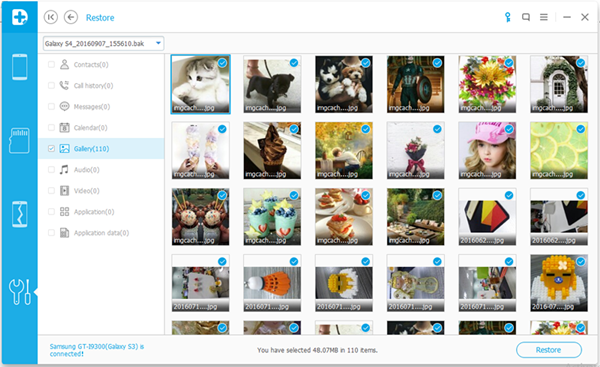Open the toolbox wrench sidebar icon
Image resolution: width=600 pixels, height=367 pixels.
point(20,292)
